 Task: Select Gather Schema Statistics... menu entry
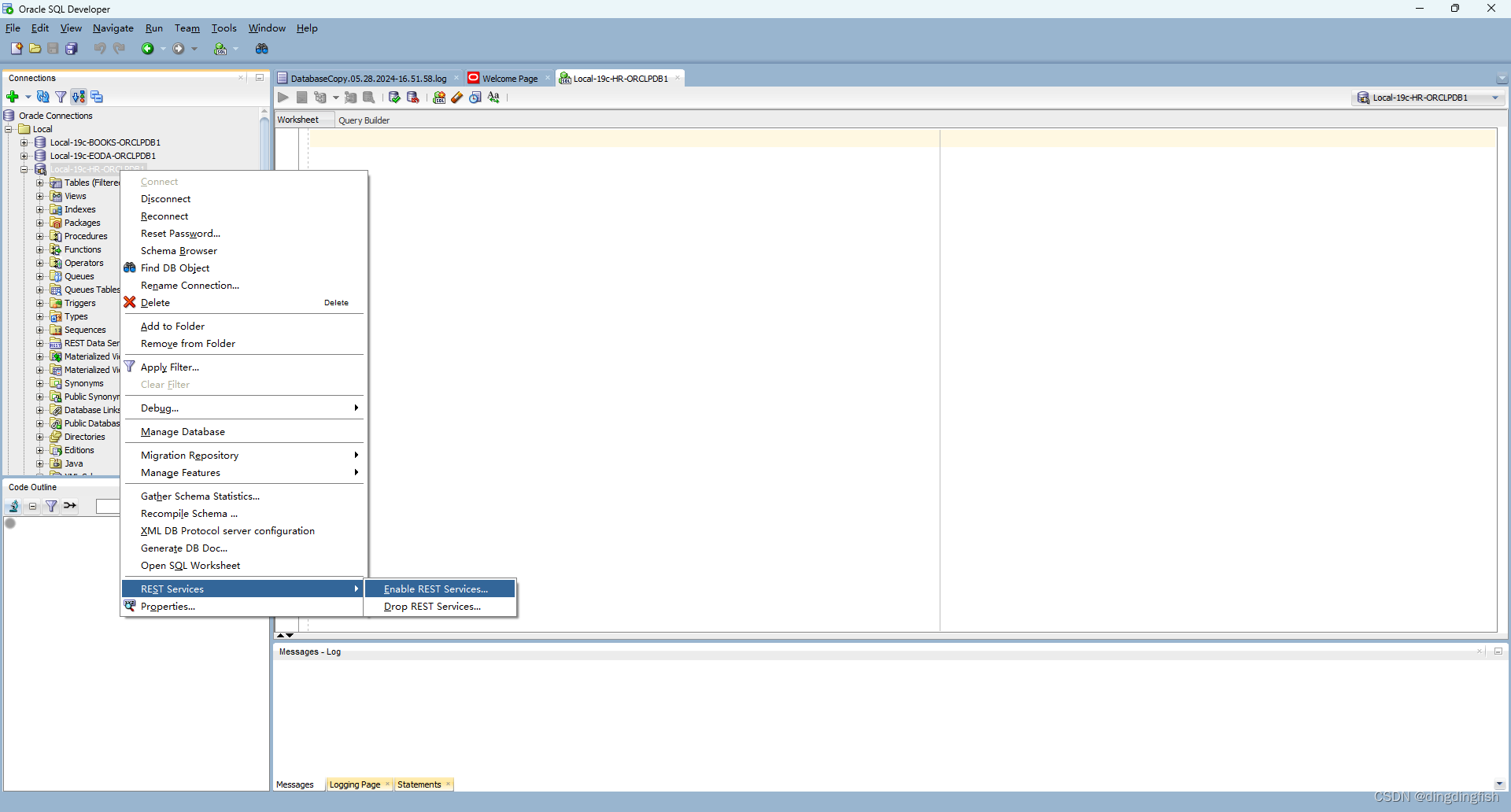pos(242,496)
